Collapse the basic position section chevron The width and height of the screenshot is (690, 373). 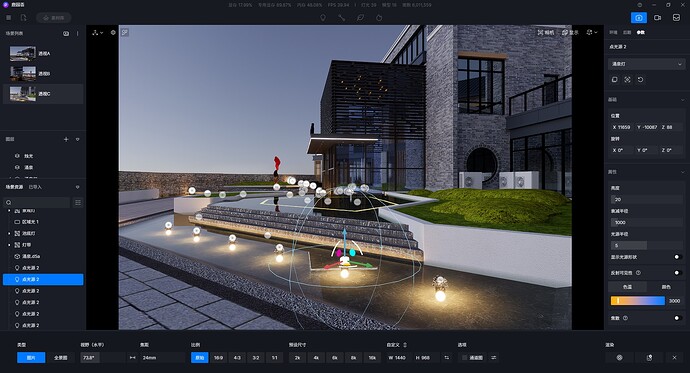coord(683,100)
